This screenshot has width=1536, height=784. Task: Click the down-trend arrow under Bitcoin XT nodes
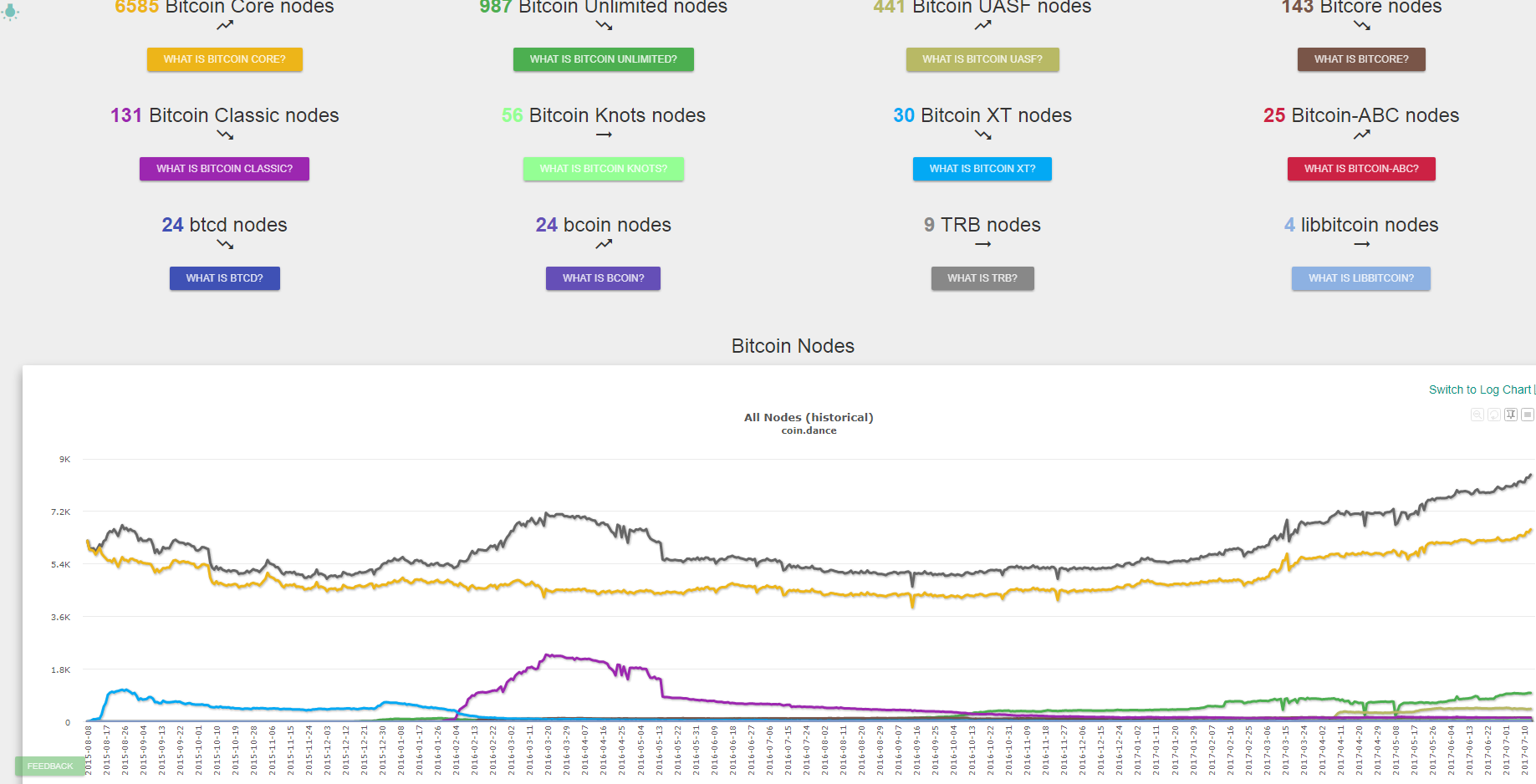(982, 135)
